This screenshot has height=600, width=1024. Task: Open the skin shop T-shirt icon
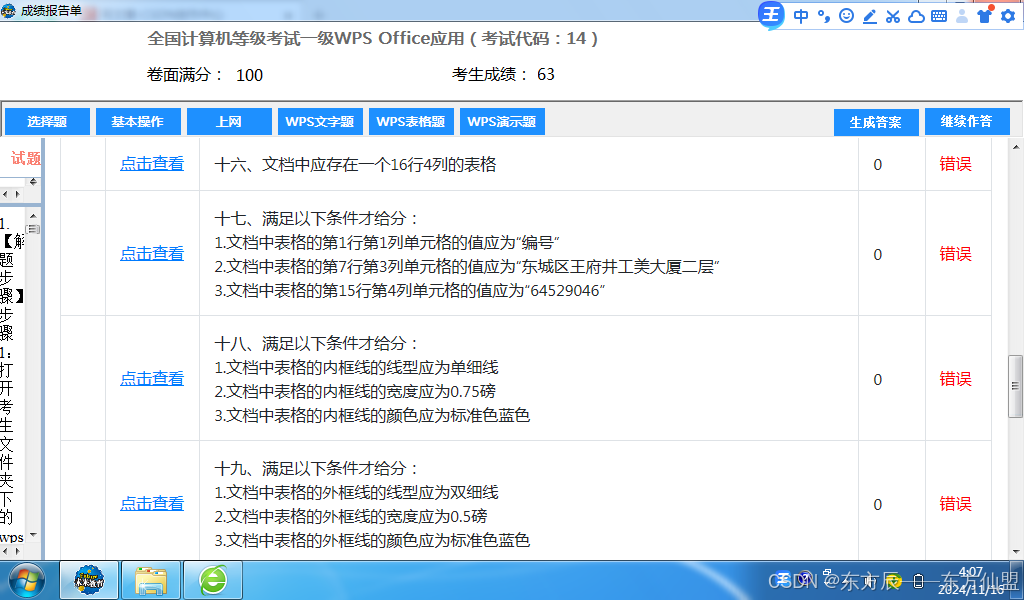tap(985, 16)
